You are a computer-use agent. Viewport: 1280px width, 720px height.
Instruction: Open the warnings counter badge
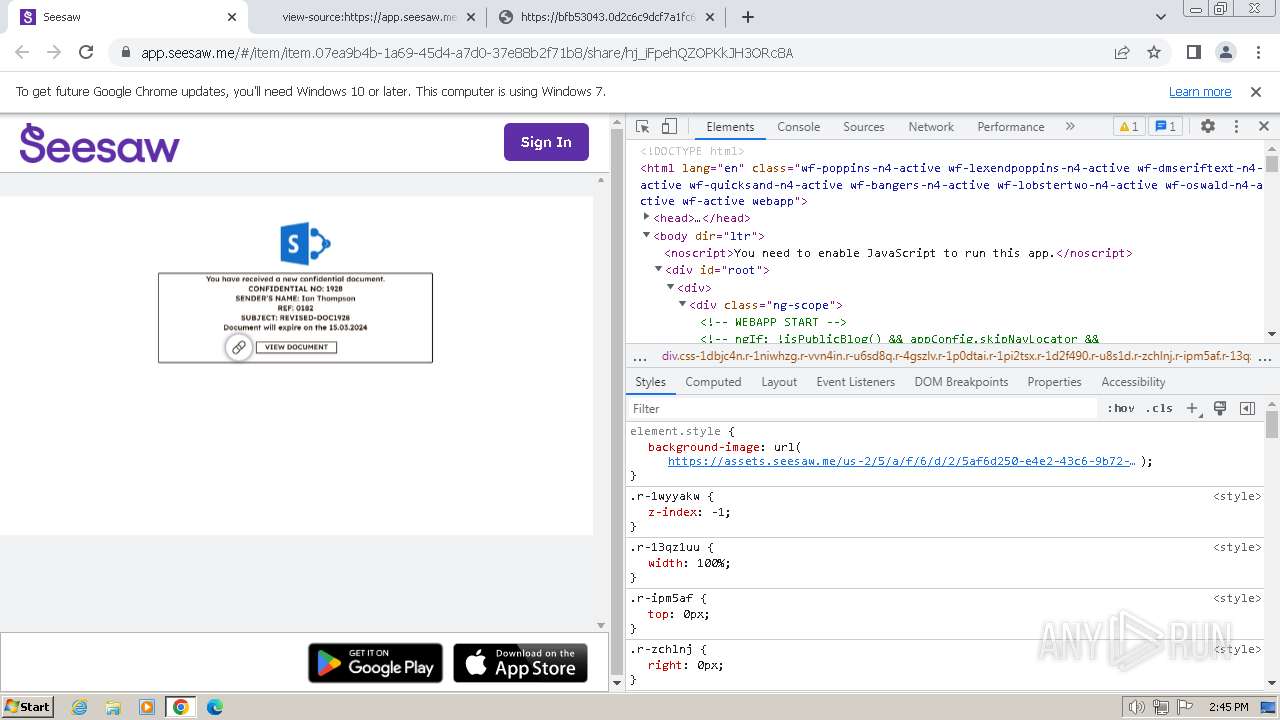[x=1129, y=127]
